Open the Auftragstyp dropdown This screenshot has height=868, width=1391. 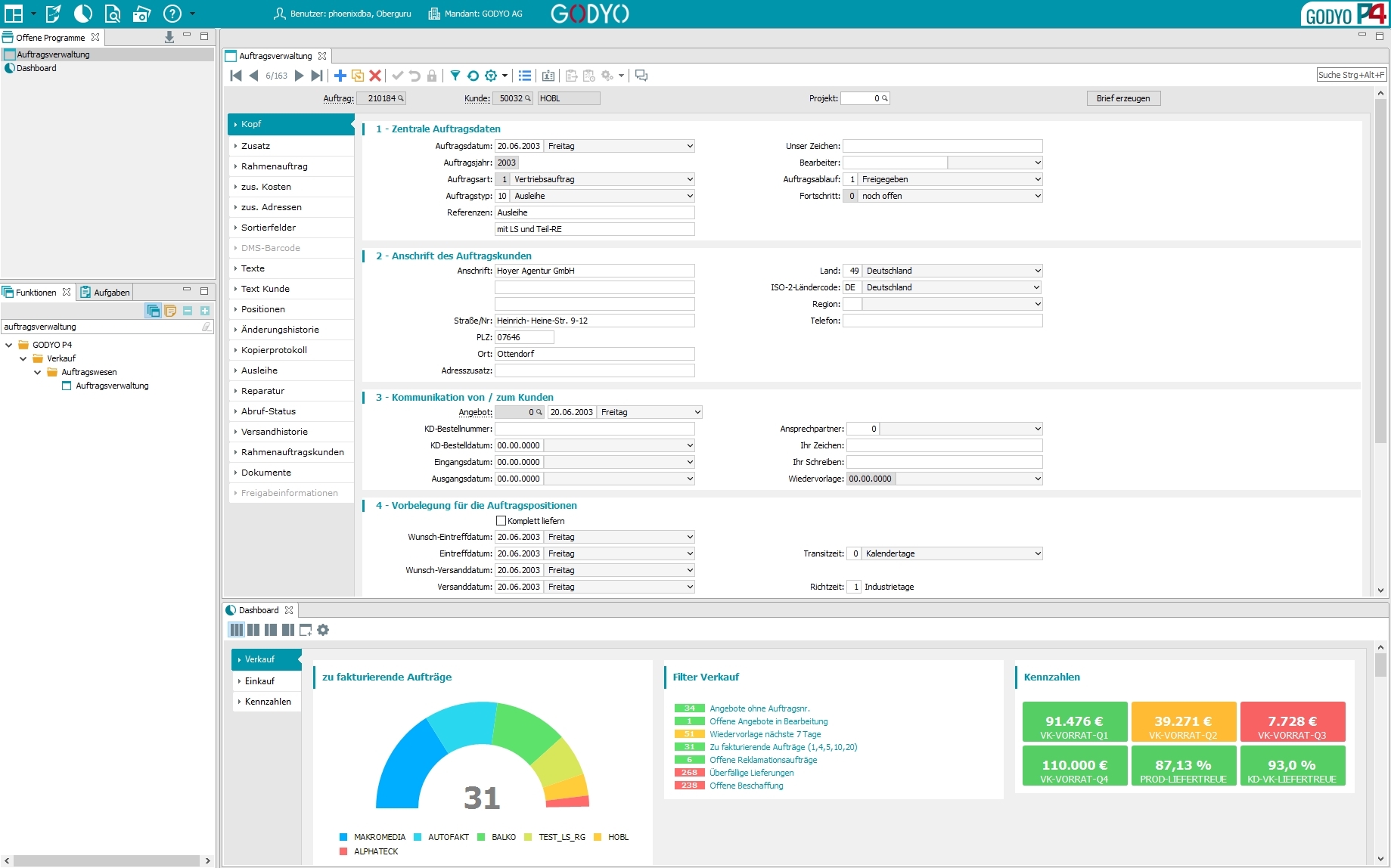[690, 196]
